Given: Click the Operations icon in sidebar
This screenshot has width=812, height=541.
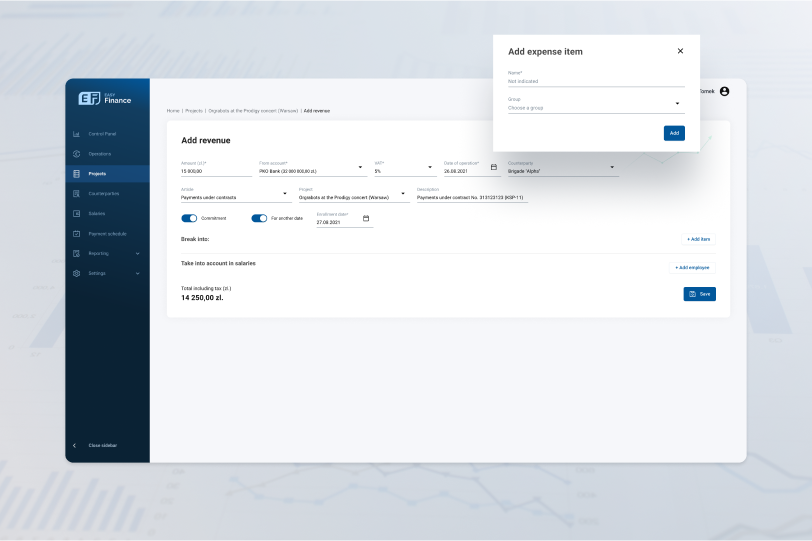Looking at the screenshot, I should (x=77, y=154).
